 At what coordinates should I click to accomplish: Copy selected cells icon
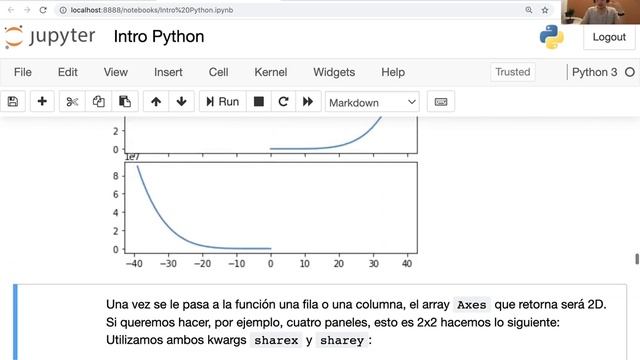(x=98, y=102)
